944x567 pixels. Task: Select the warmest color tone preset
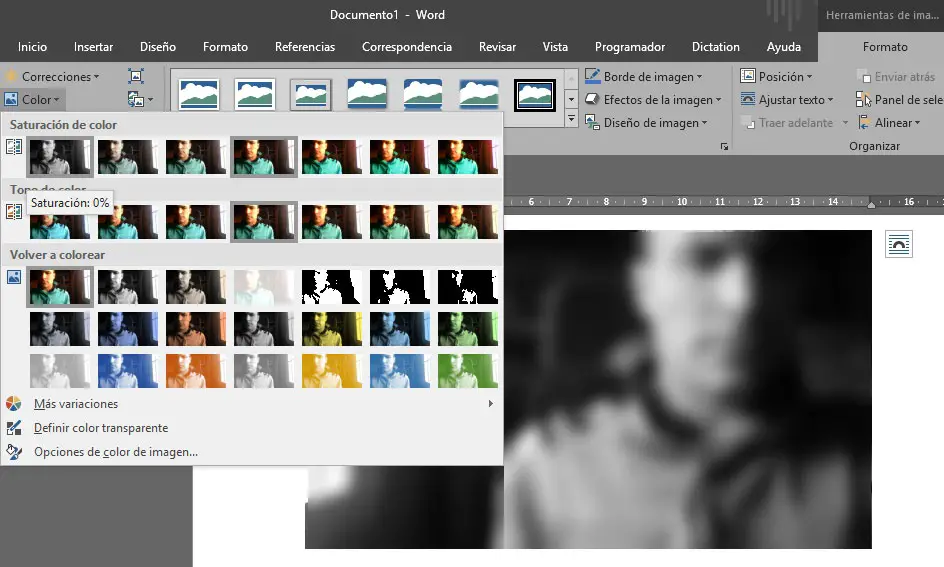(x=468, y=222)
